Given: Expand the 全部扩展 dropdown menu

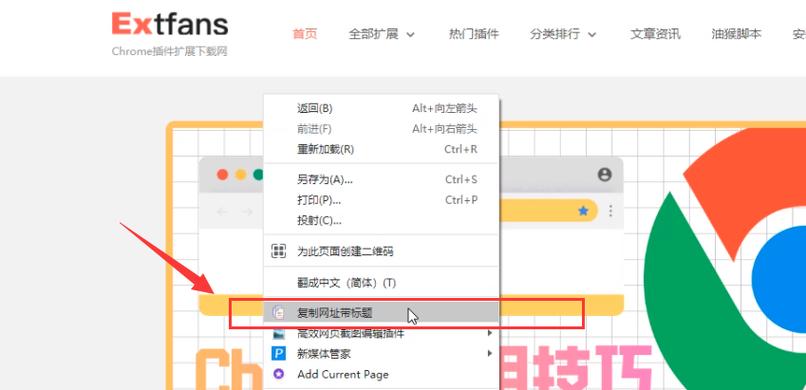Looking at the screenshot, I should (381, 34).
